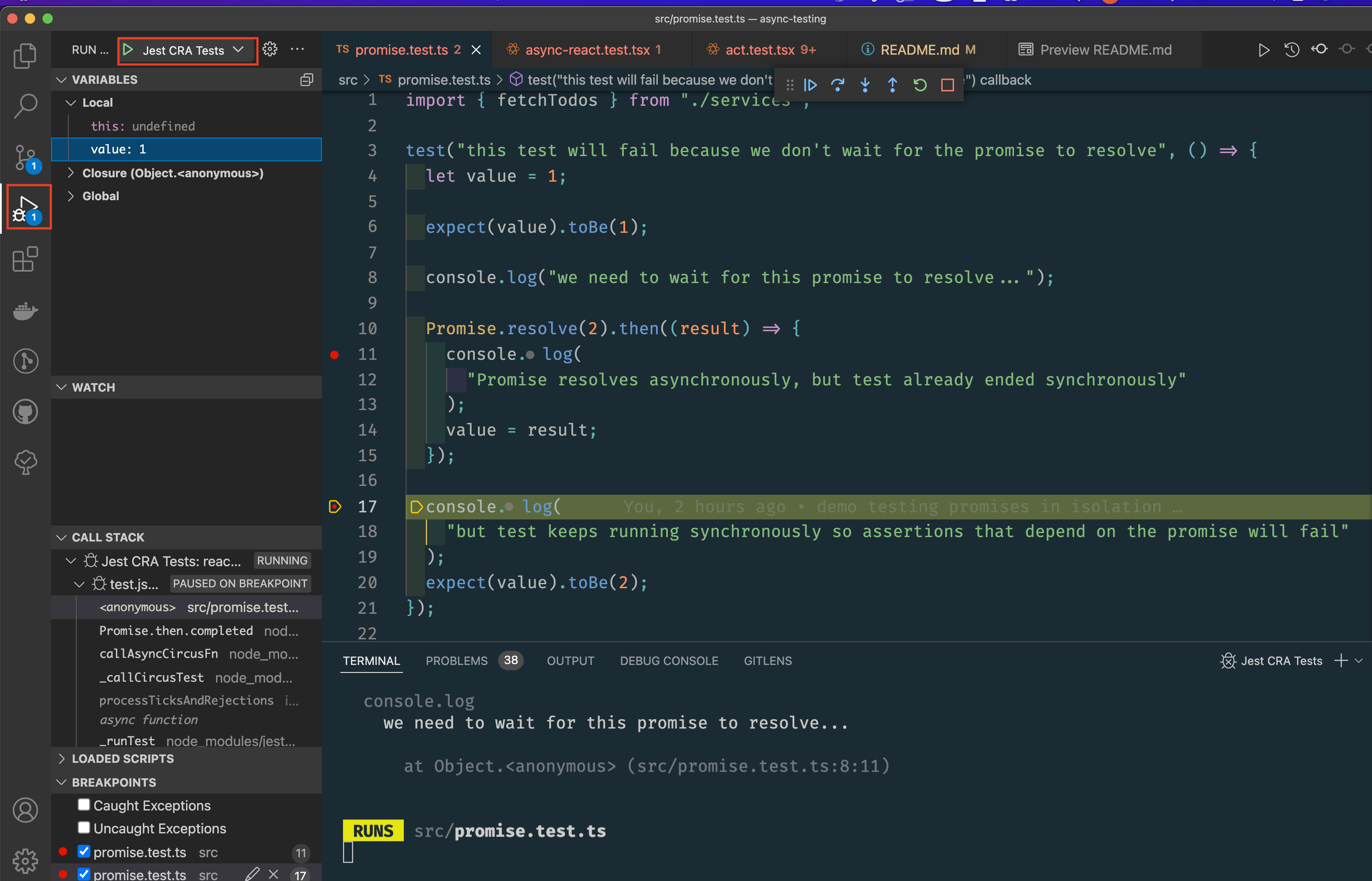Open launch.json with the gear icon
Viewport: 1372px width, 881px height.
pos(270,50)
